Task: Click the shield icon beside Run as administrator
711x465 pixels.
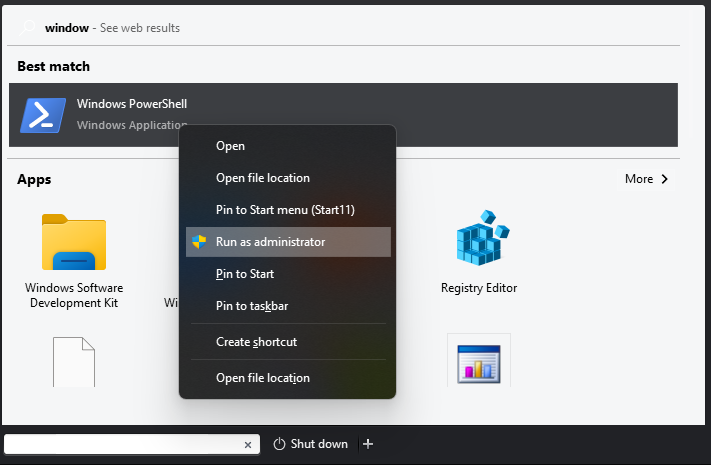Action: (199, 242)
